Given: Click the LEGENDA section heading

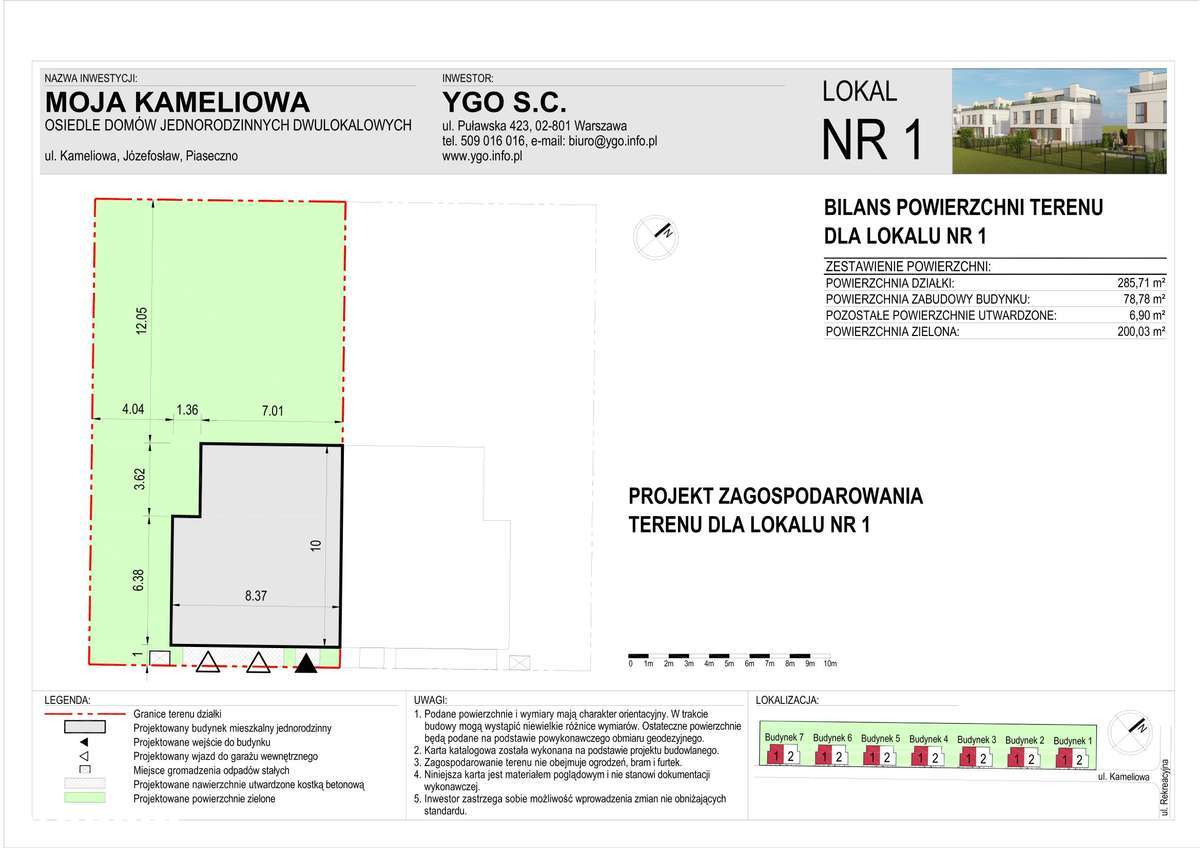Looking at the screenshot, I should tap(68, 700).
